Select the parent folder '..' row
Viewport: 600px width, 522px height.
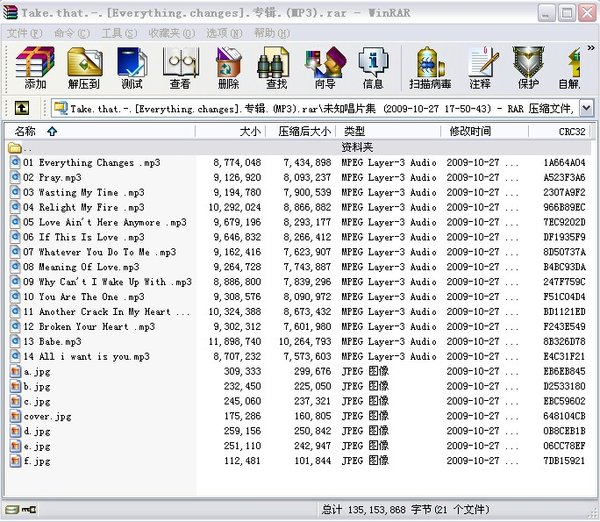(x=298, y=147)
